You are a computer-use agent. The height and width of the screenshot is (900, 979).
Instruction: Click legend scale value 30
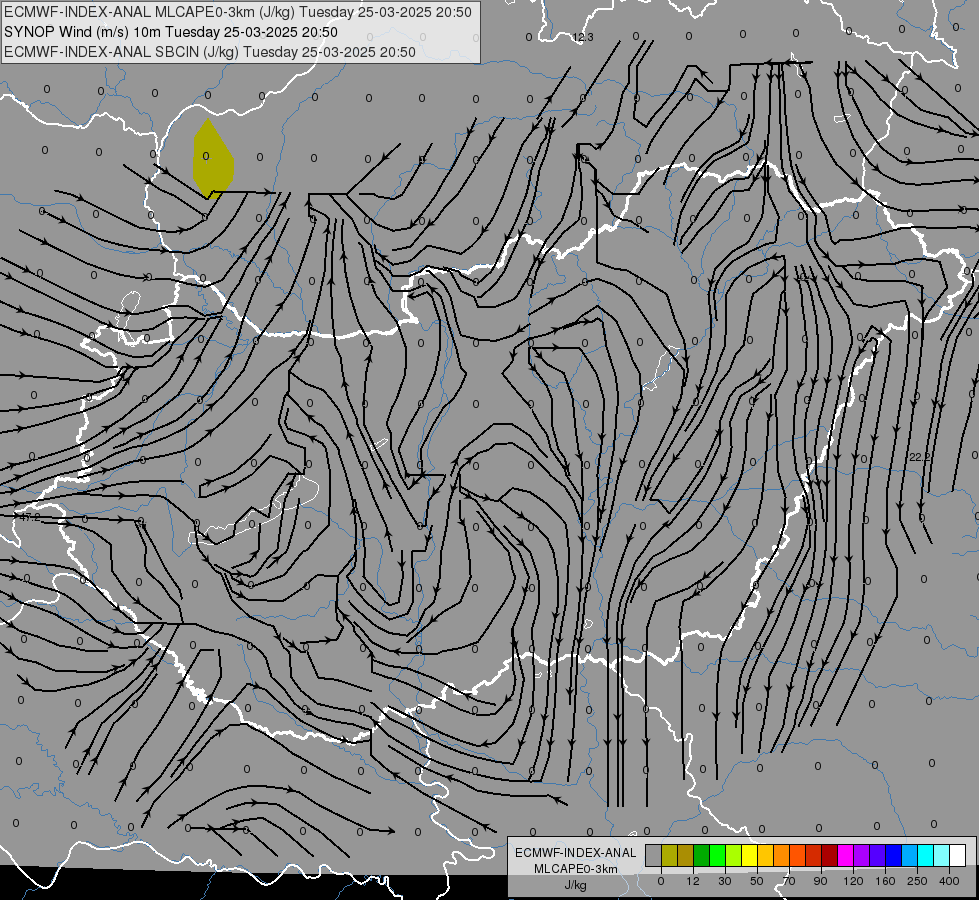click(x=725, y=881)
